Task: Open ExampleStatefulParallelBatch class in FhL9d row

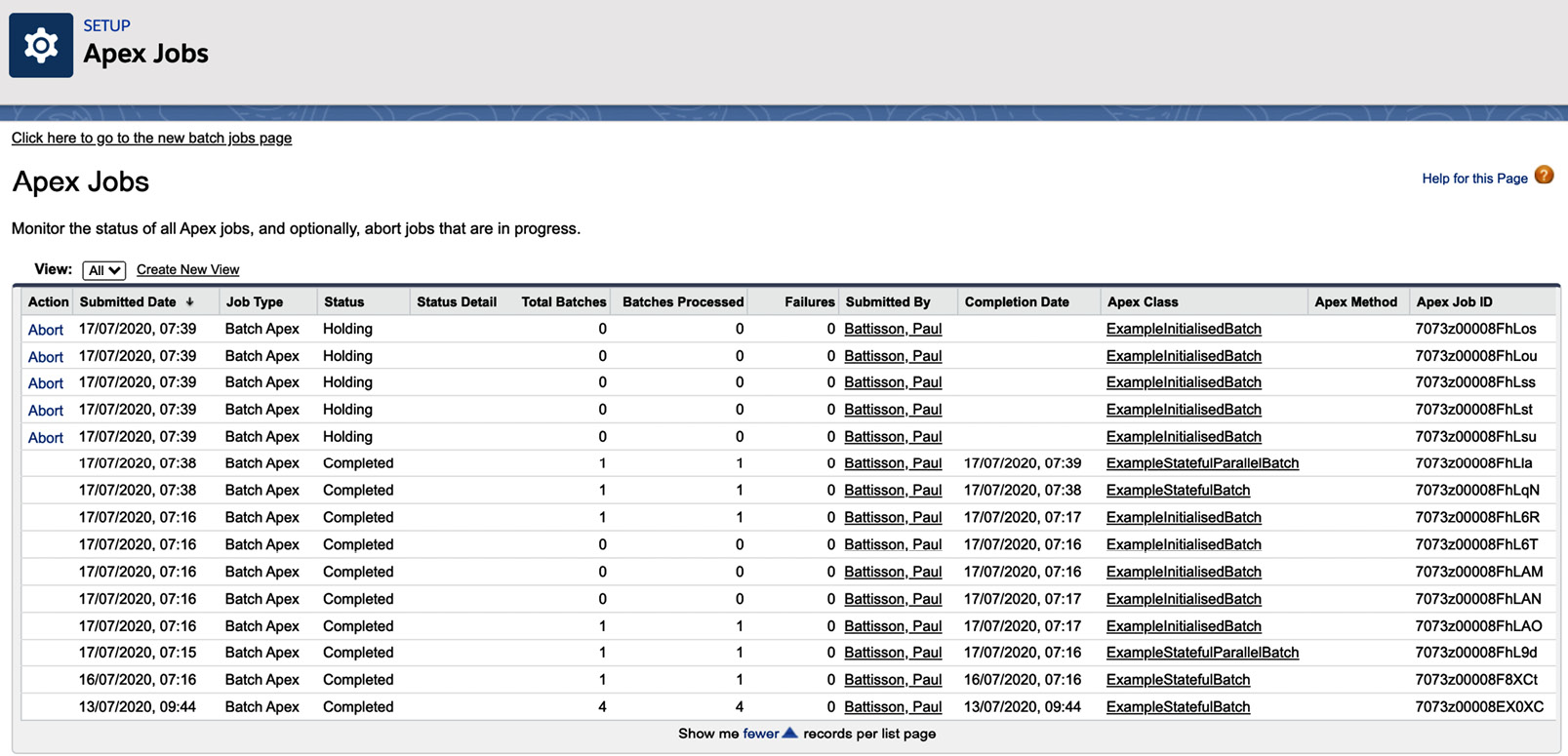Action: tap(1202, 653)
